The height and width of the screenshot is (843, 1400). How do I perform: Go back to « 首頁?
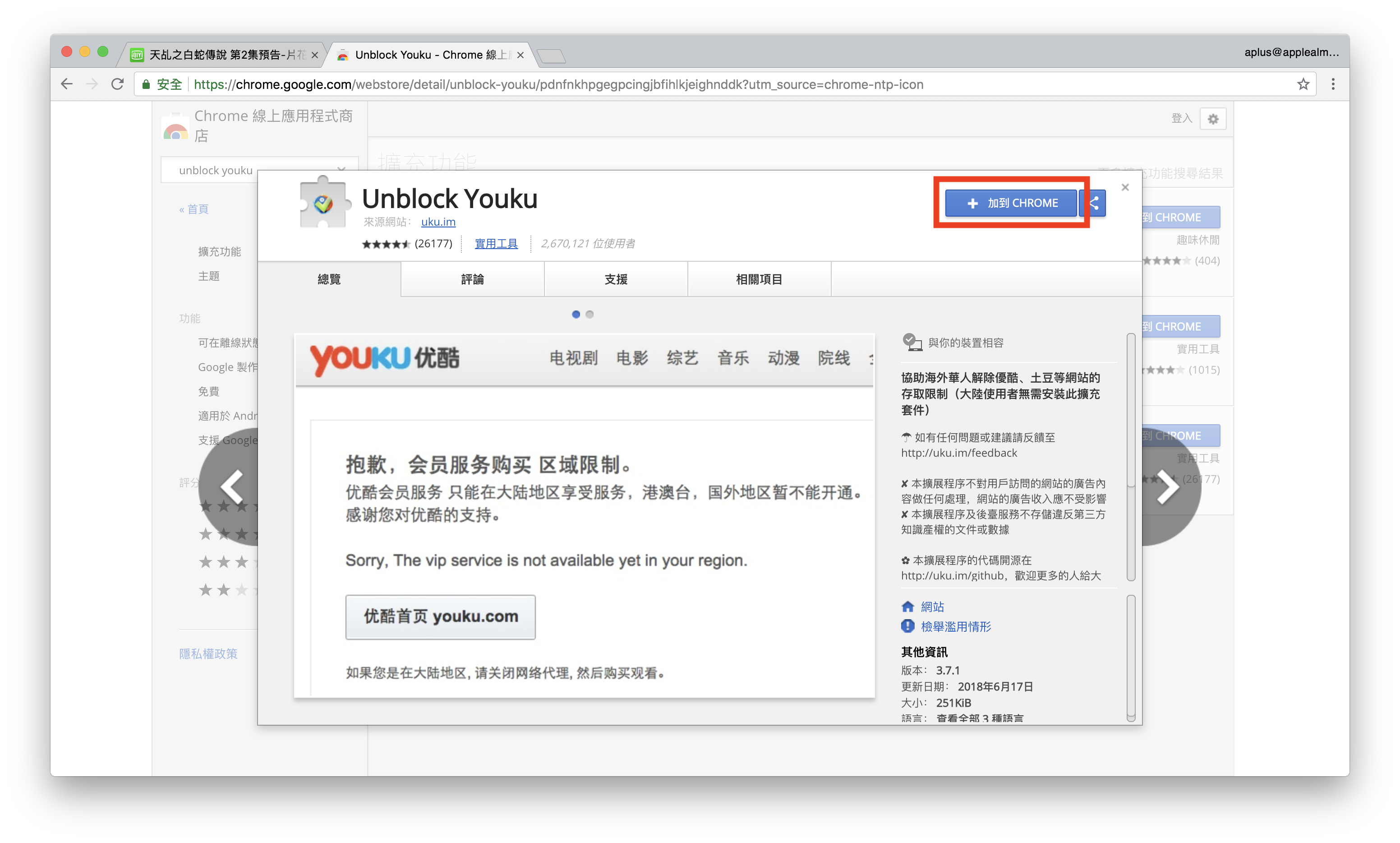tap(193, 209)
